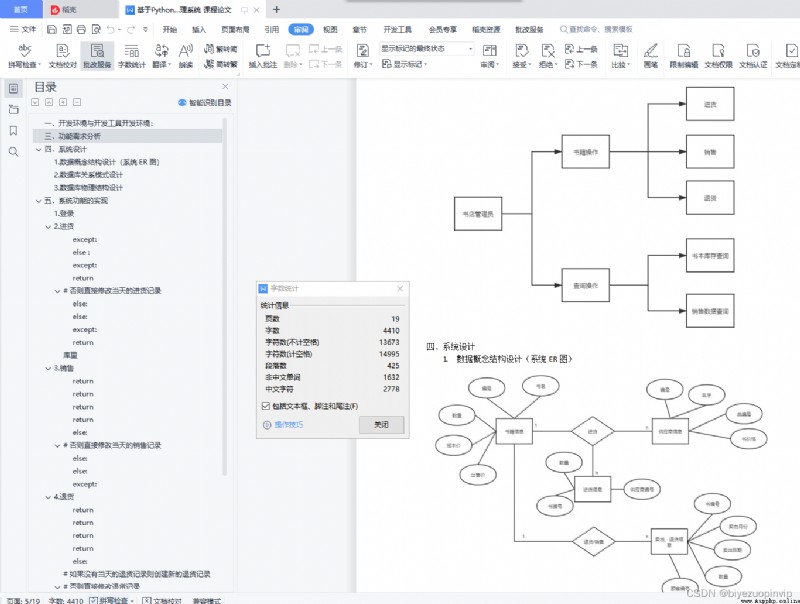Click the outline panel vertical scrollbar

click(224, 296)
